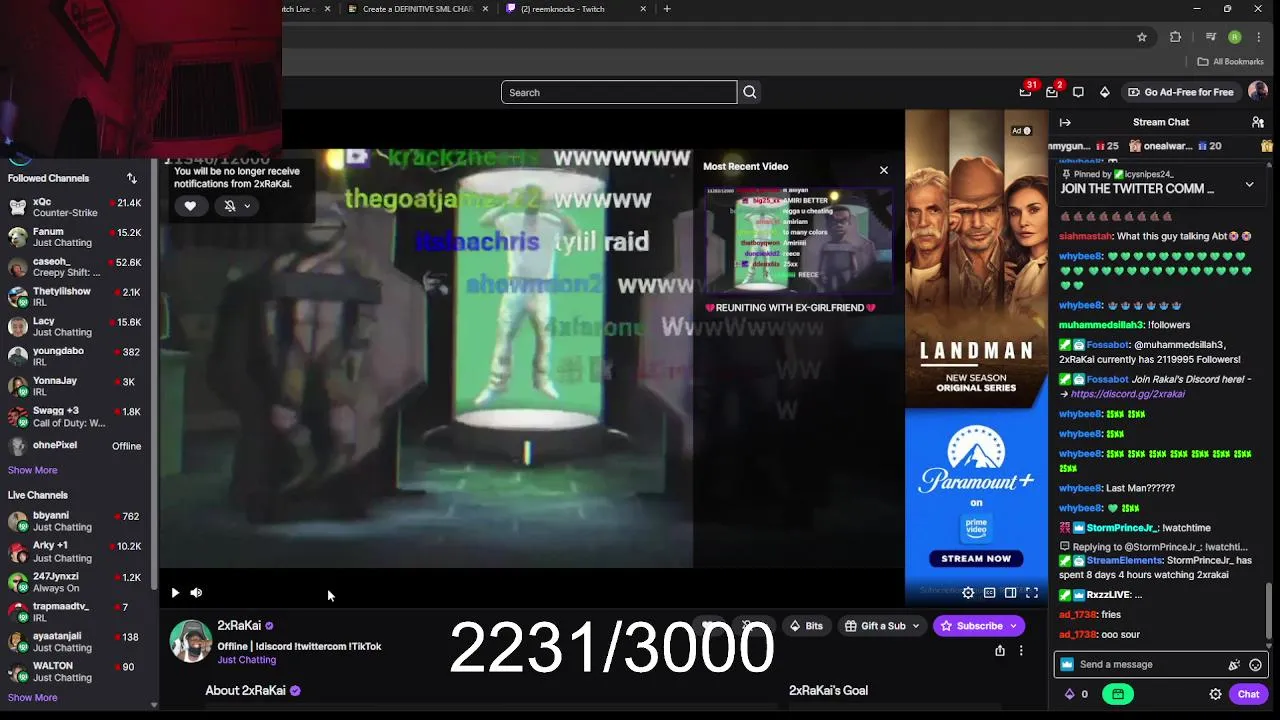The width and height of the screenshot is (1280, 720).
Task: Play the video with the play button
Action: (175, 593)
